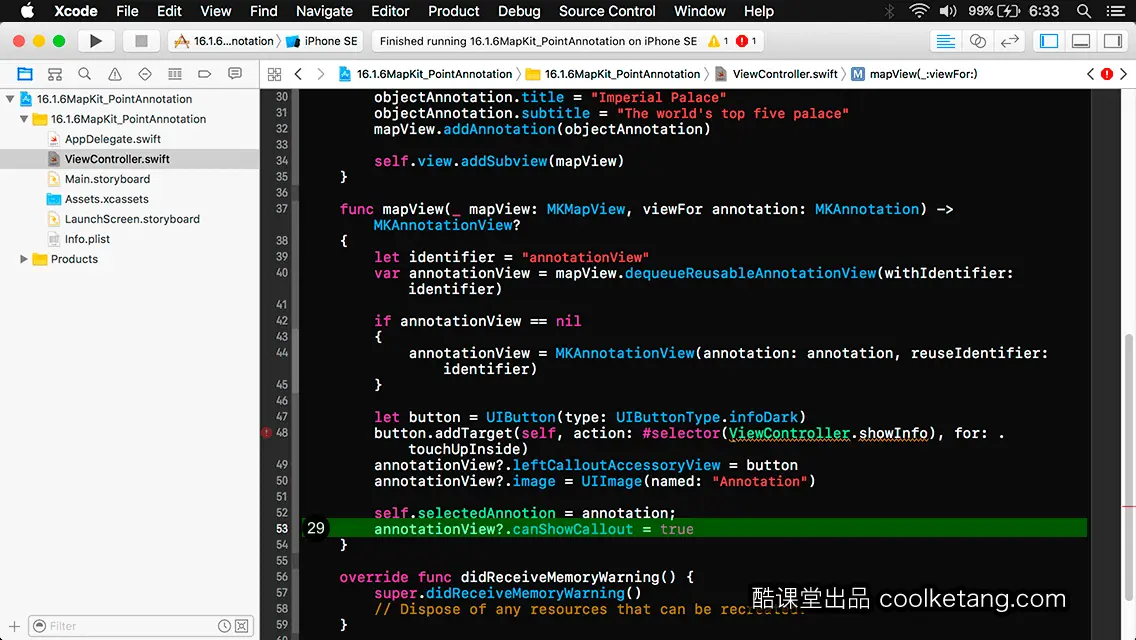Open the Navigate menu

324,11
